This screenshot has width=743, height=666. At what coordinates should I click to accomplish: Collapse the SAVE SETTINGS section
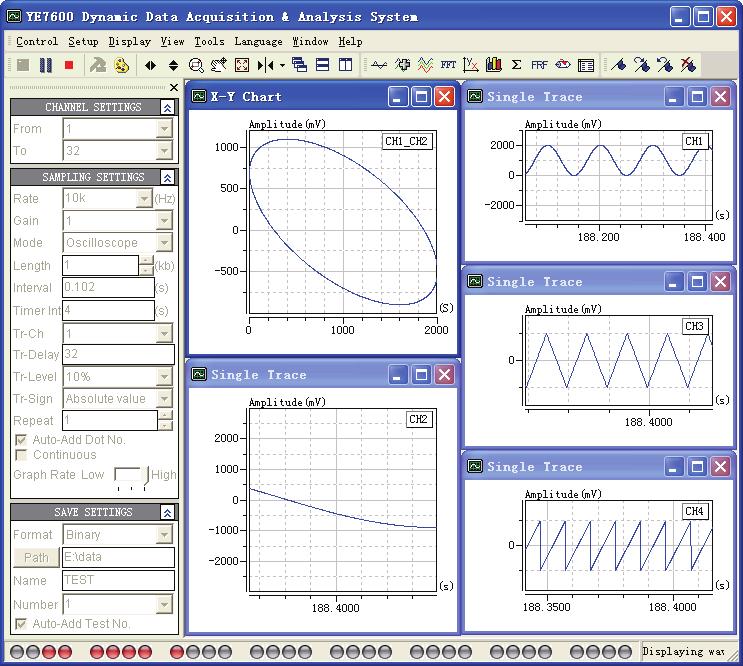coord(167,513)
